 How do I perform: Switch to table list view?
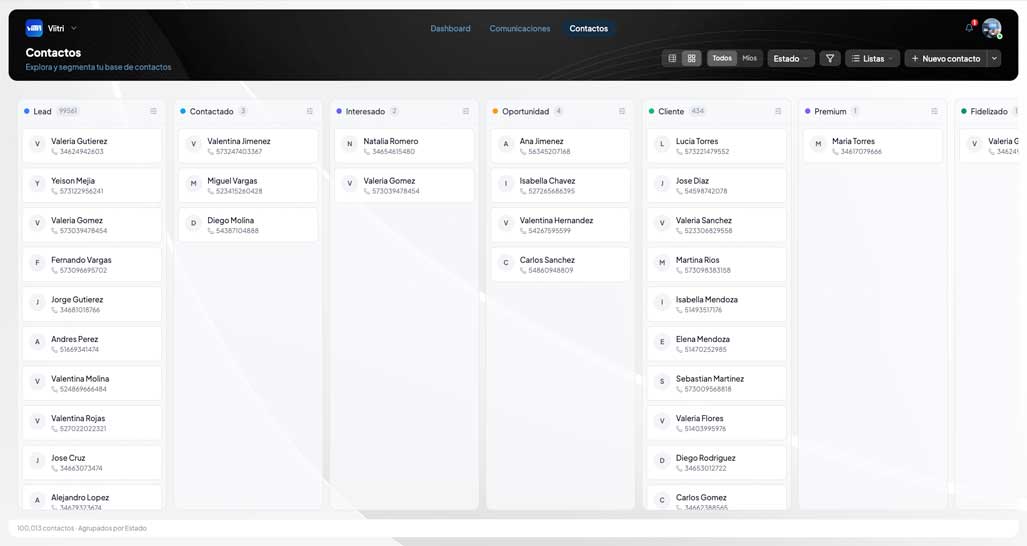tap(672, 58)
